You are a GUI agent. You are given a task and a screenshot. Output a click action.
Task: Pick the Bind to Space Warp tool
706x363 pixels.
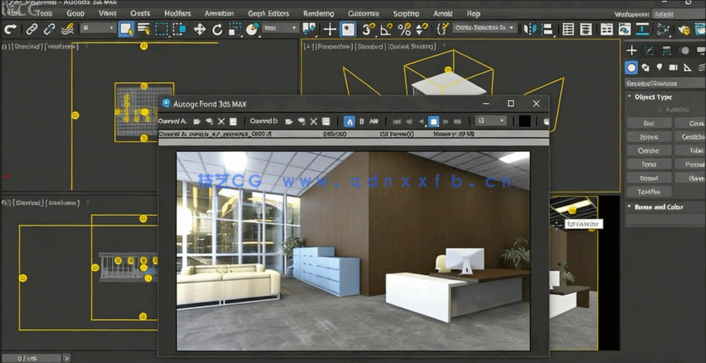click(67, 29)
